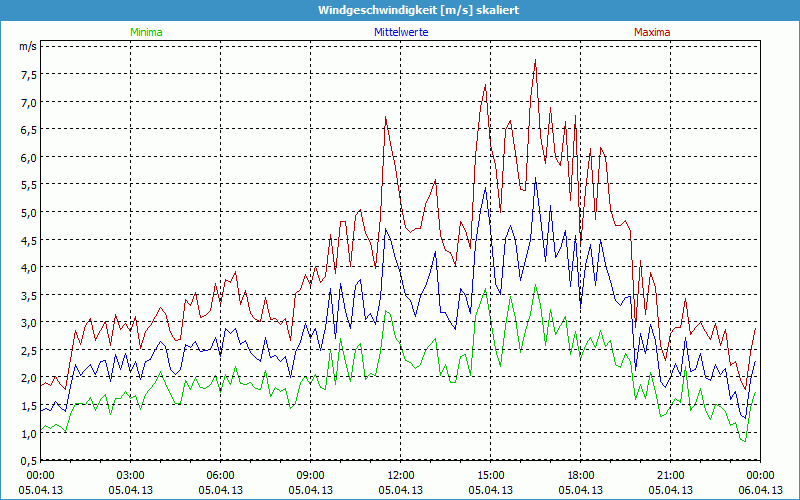Click the 0,5 y-axis value

coord(29,461)
